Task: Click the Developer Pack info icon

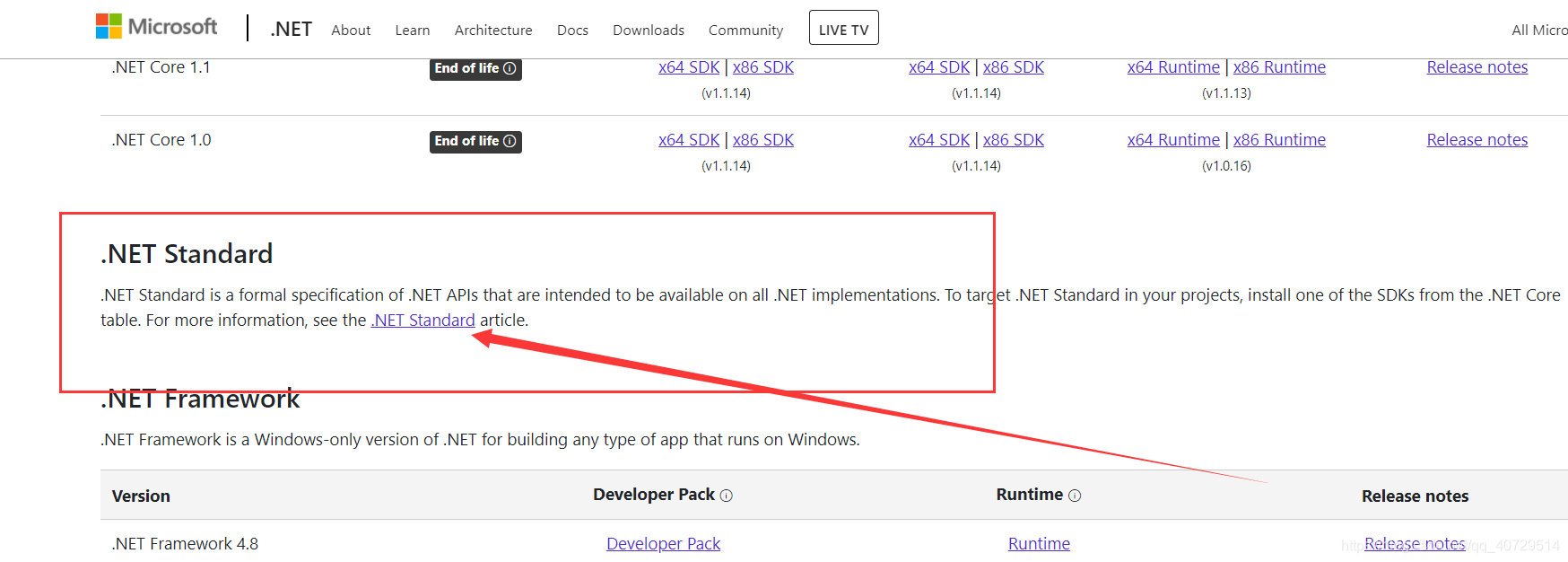Action: coord(727,496)
